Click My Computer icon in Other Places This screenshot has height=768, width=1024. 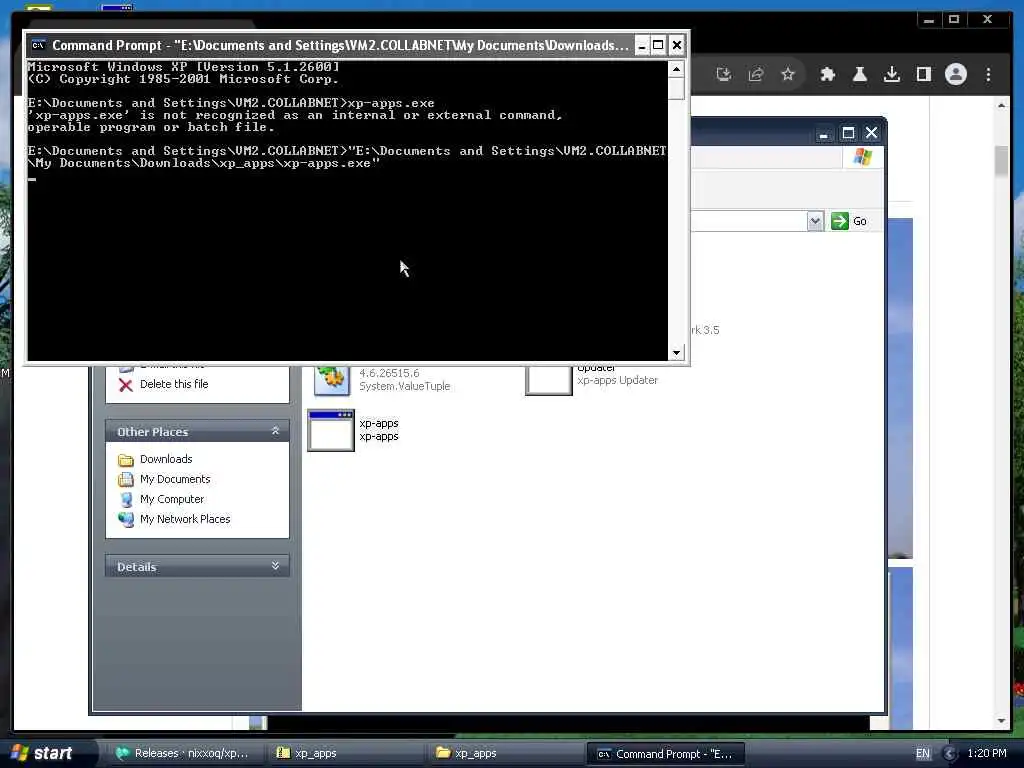[x=126, y=500]
